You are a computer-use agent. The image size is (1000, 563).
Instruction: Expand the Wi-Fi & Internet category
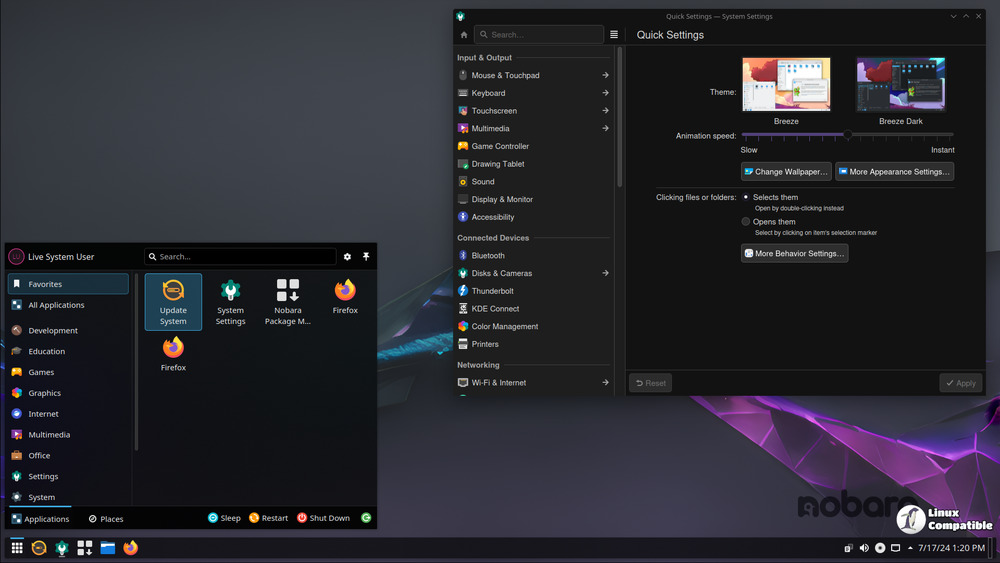coord(605,383)
